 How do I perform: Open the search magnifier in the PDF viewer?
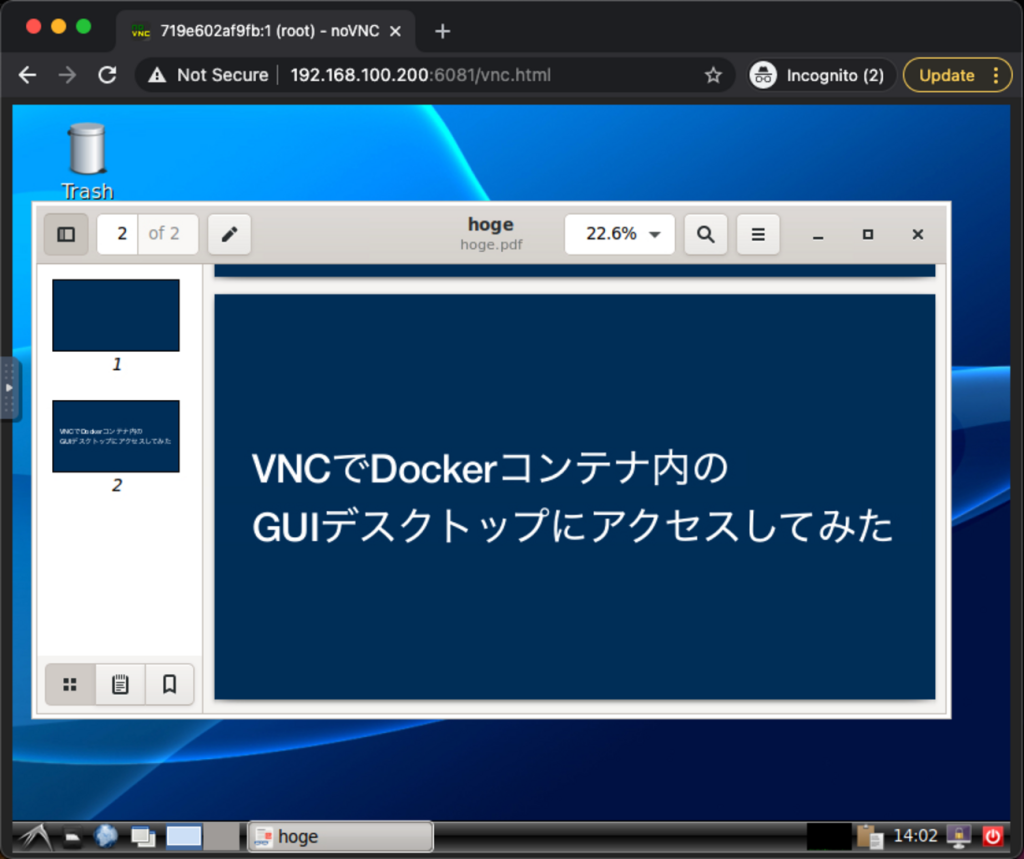705,234
